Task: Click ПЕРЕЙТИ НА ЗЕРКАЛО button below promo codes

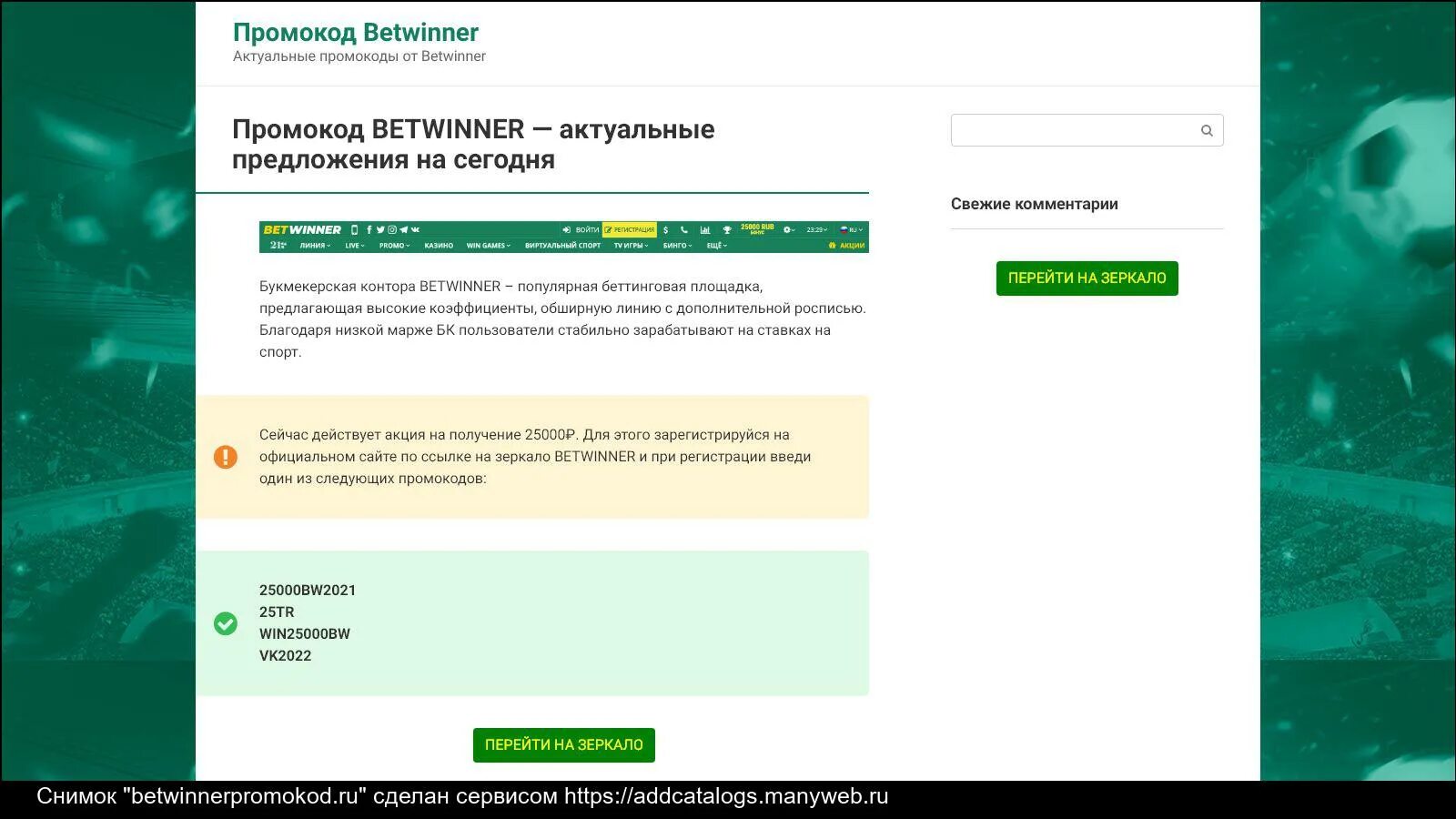Action: click(x=564, y=745)
